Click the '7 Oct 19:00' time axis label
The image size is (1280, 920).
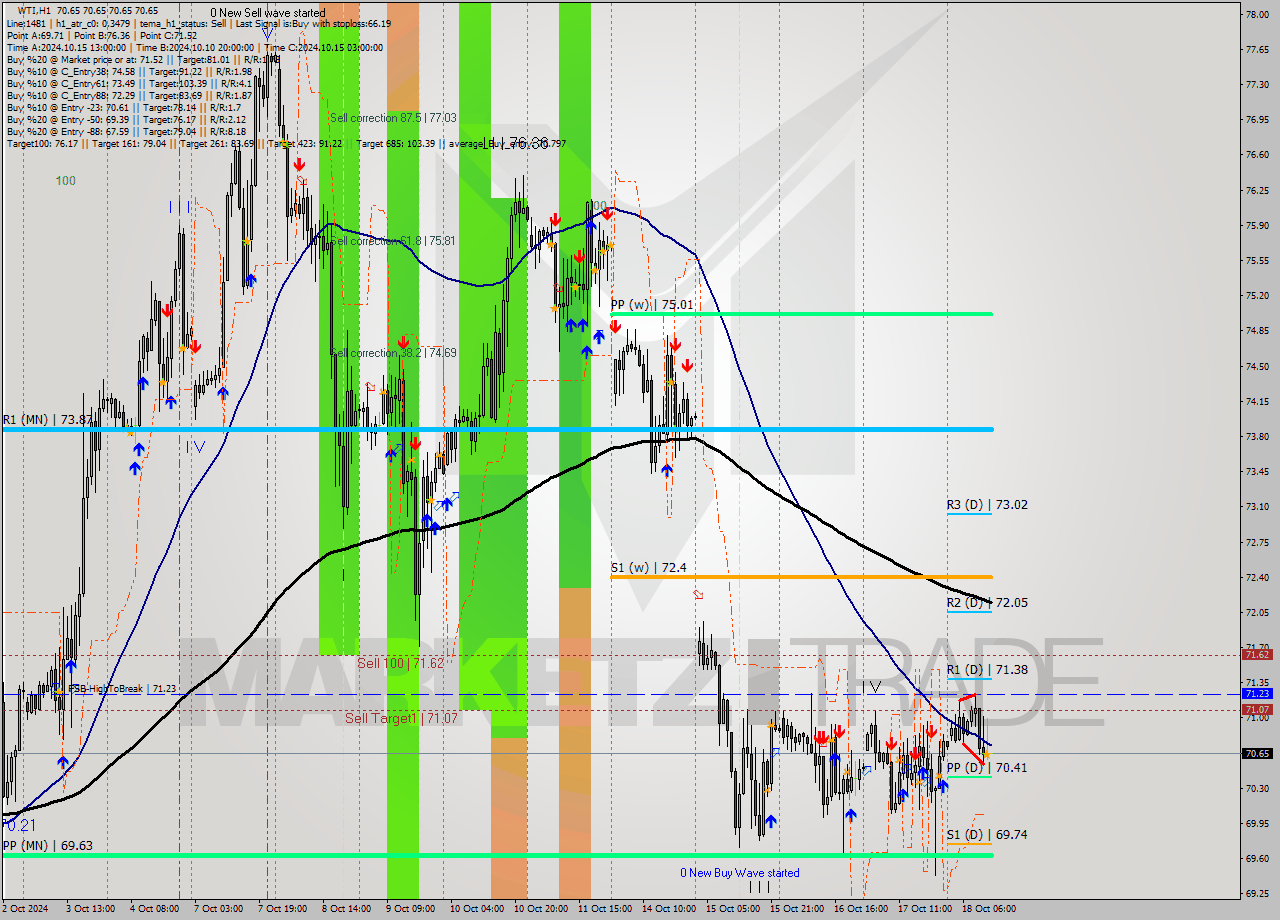click(x=283, y=909)
